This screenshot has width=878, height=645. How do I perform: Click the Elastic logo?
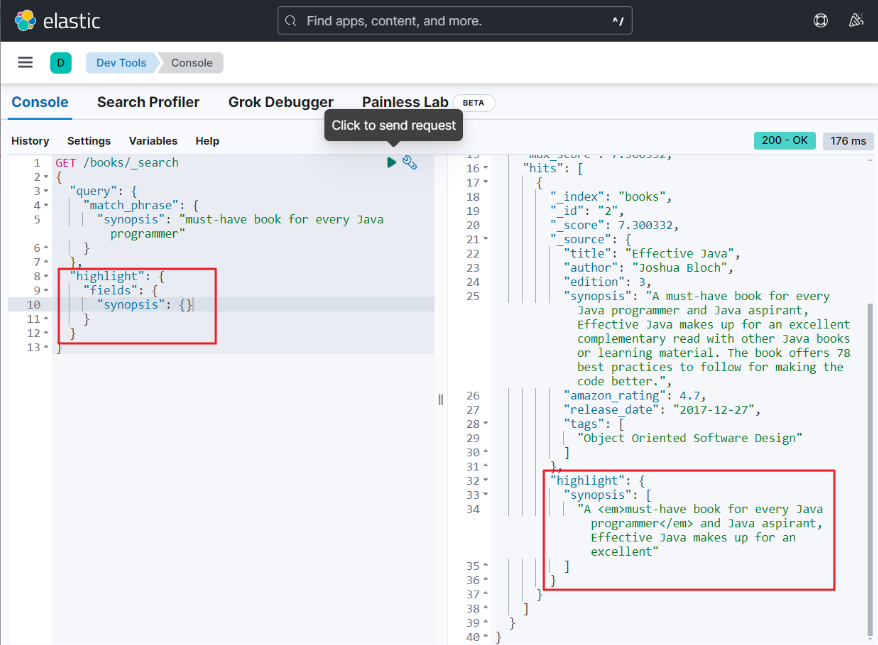pos(57,21)
